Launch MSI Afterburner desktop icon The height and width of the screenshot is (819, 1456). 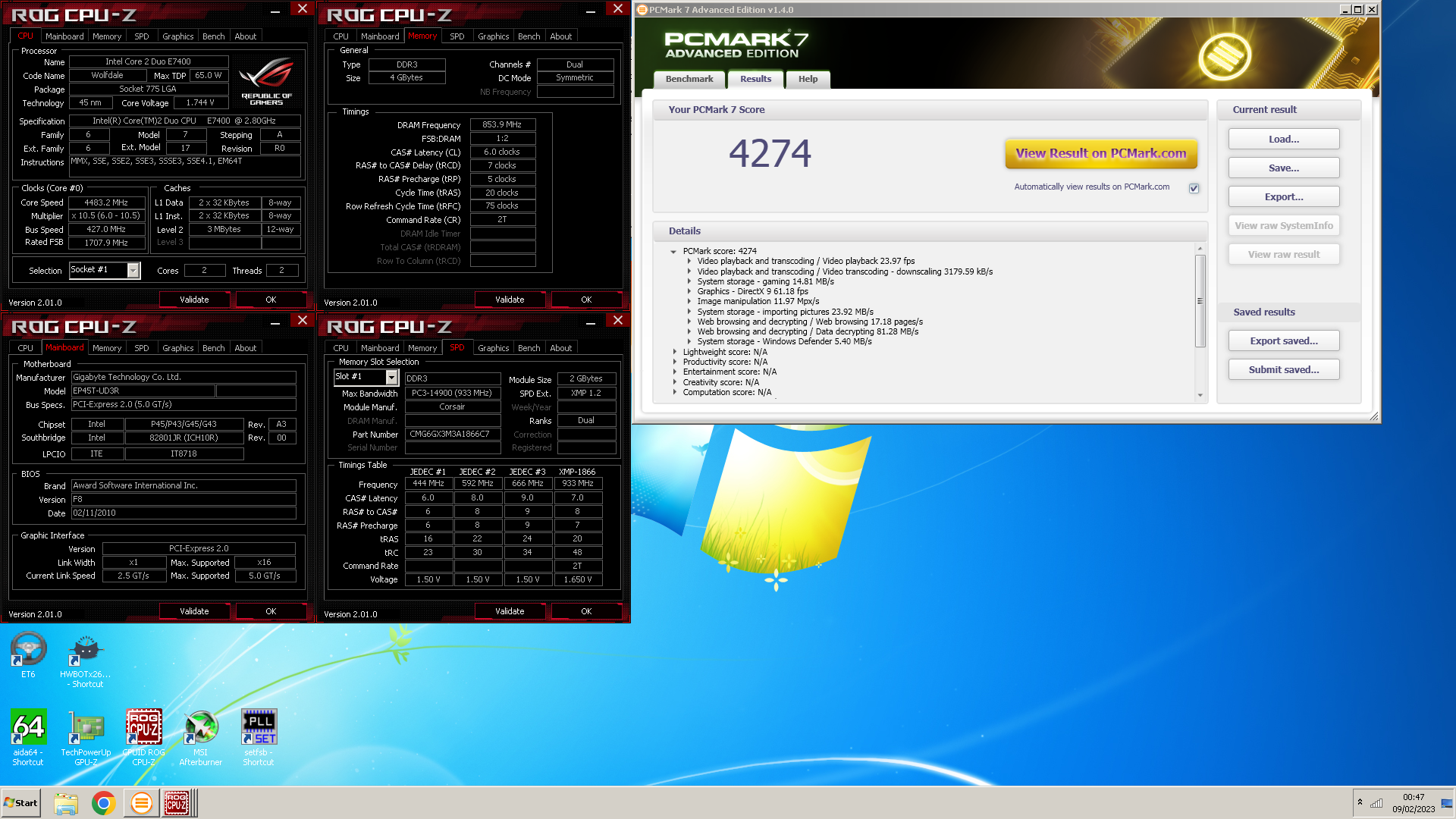[x=201, y=736]
